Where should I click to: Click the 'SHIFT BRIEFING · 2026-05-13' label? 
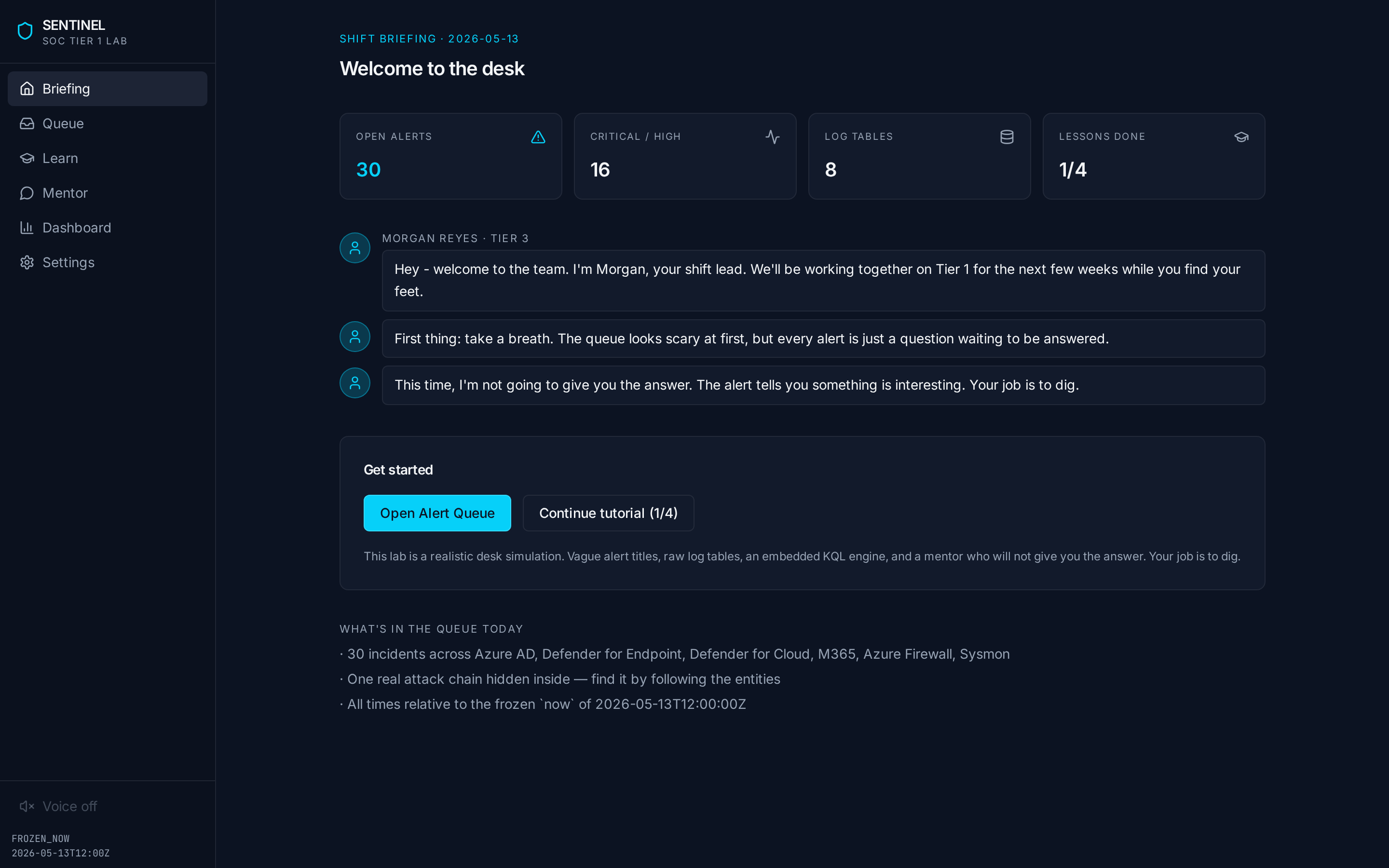(429, 39)
